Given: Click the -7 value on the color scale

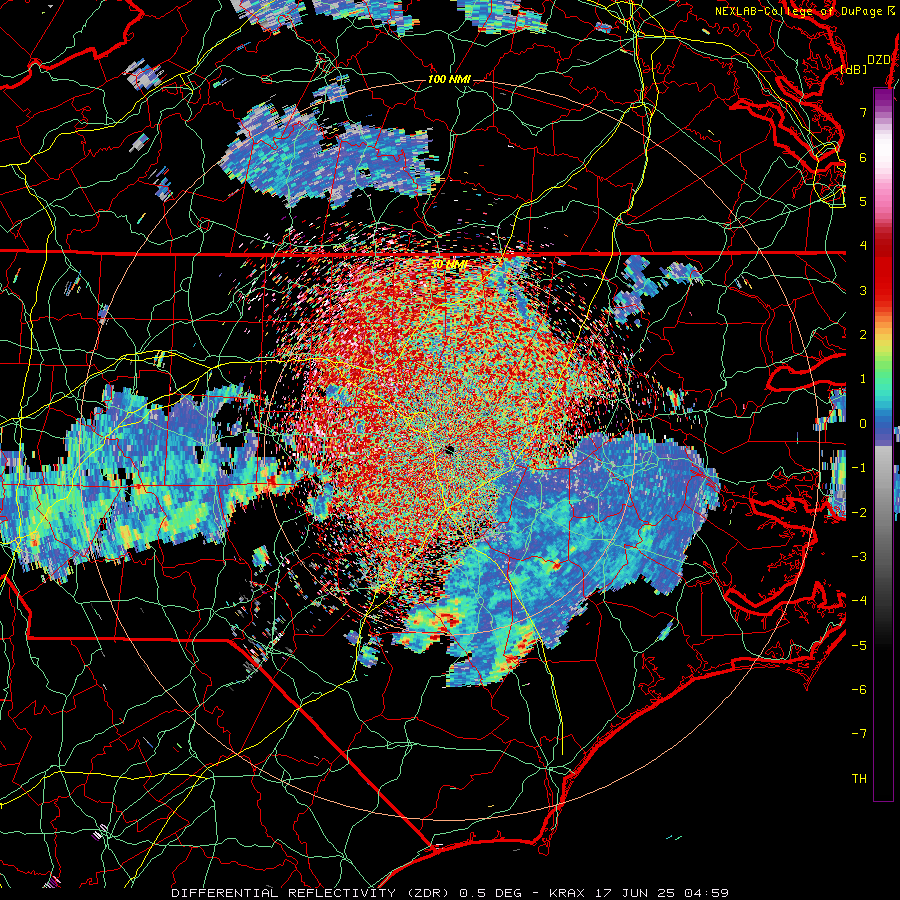Looking at the screenshot, I should click(859, 734).
